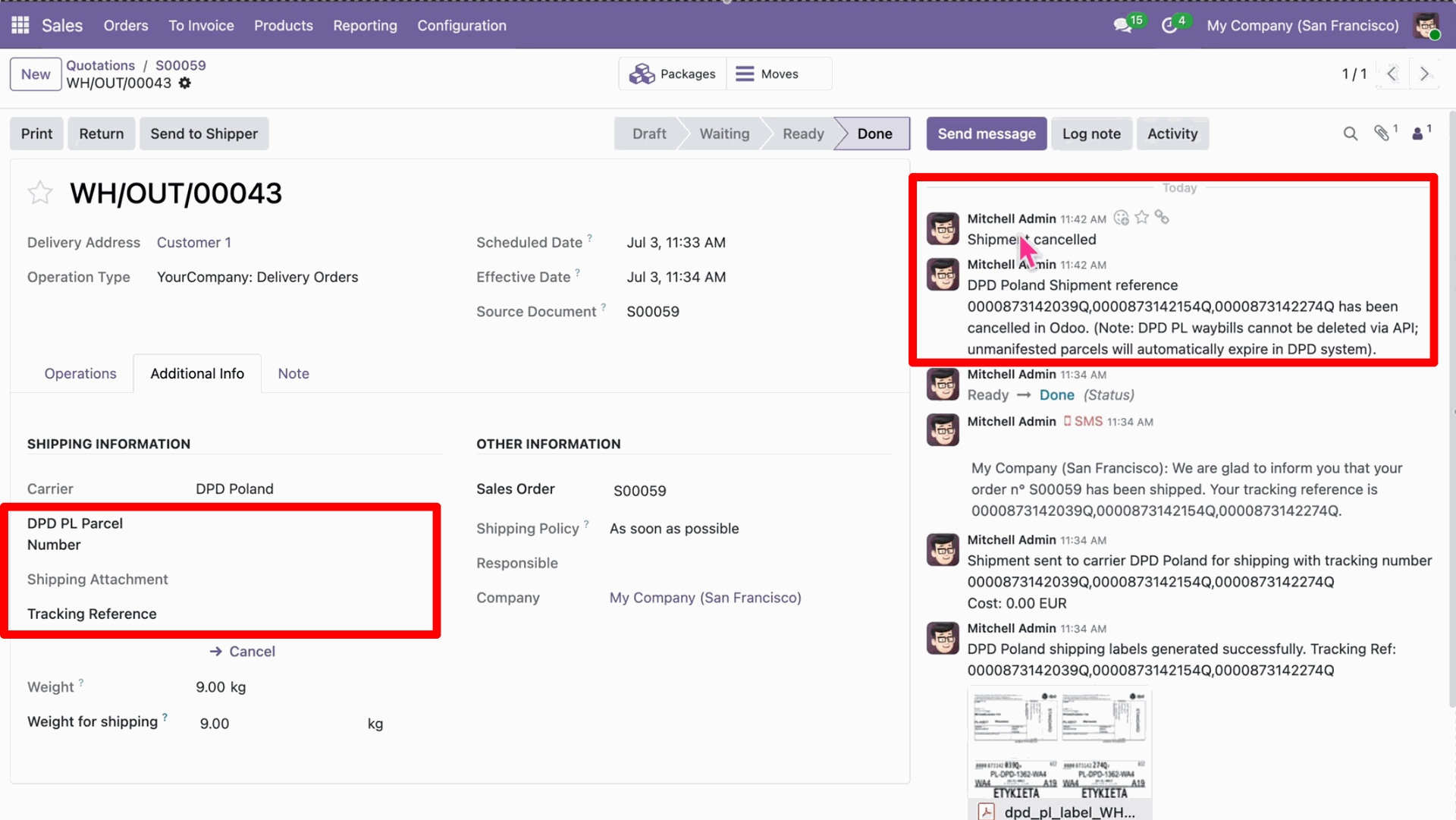This screenshot has width=1456, height=820.
Task: Open the user avatar menu
Action: (x=1426, y=25)
